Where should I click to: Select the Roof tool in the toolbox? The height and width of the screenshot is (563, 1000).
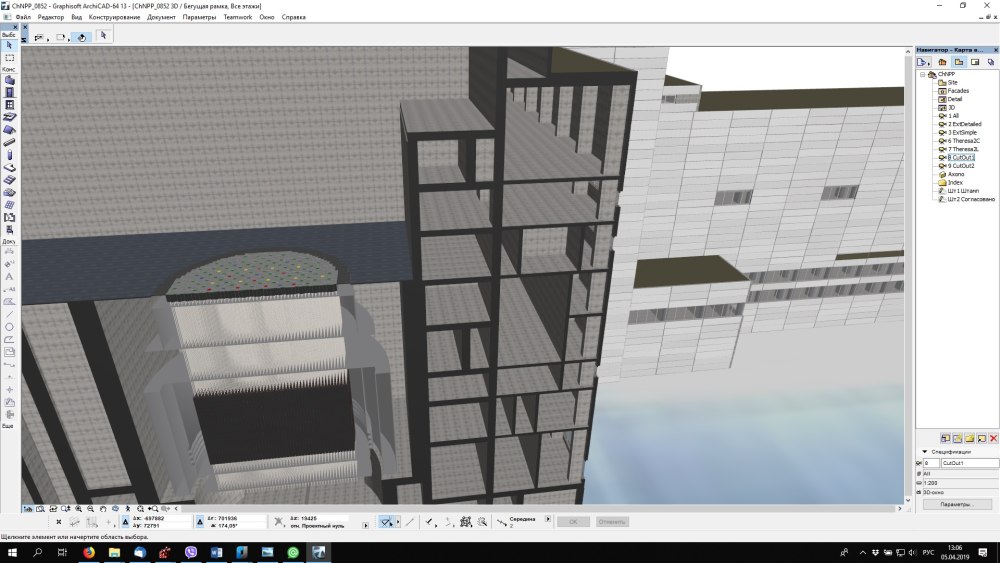[x=10, y=129]
